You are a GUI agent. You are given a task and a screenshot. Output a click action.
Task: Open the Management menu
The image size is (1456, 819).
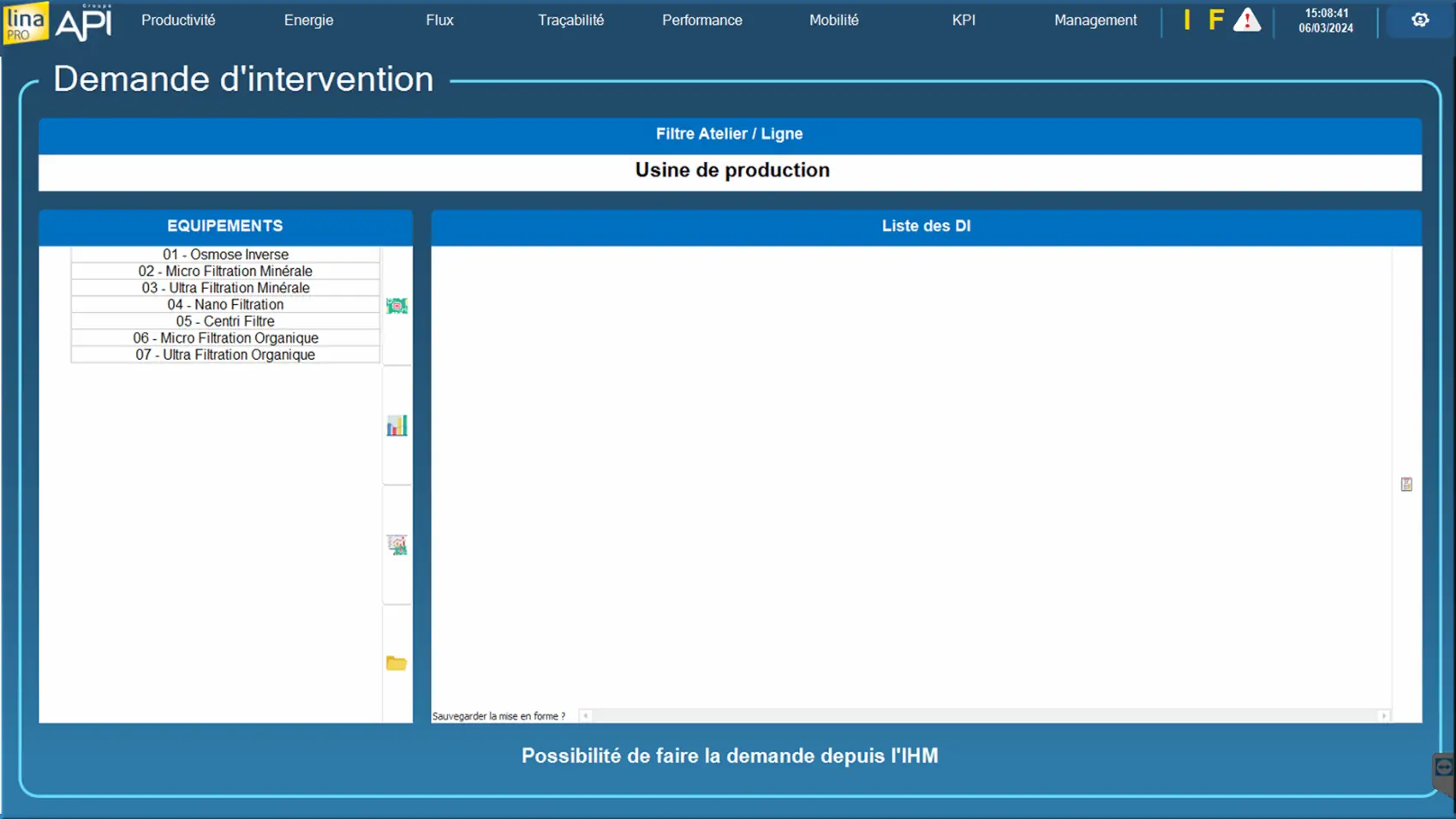(1095, 20)
